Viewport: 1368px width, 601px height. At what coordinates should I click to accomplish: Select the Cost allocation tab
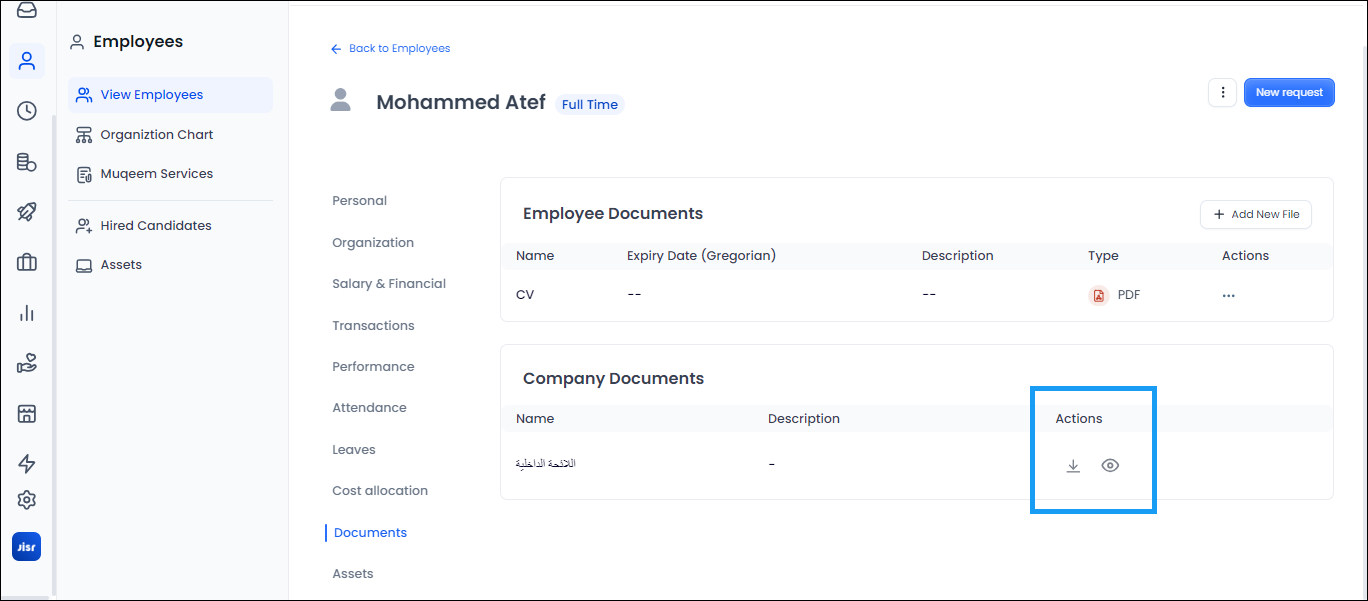380,491
